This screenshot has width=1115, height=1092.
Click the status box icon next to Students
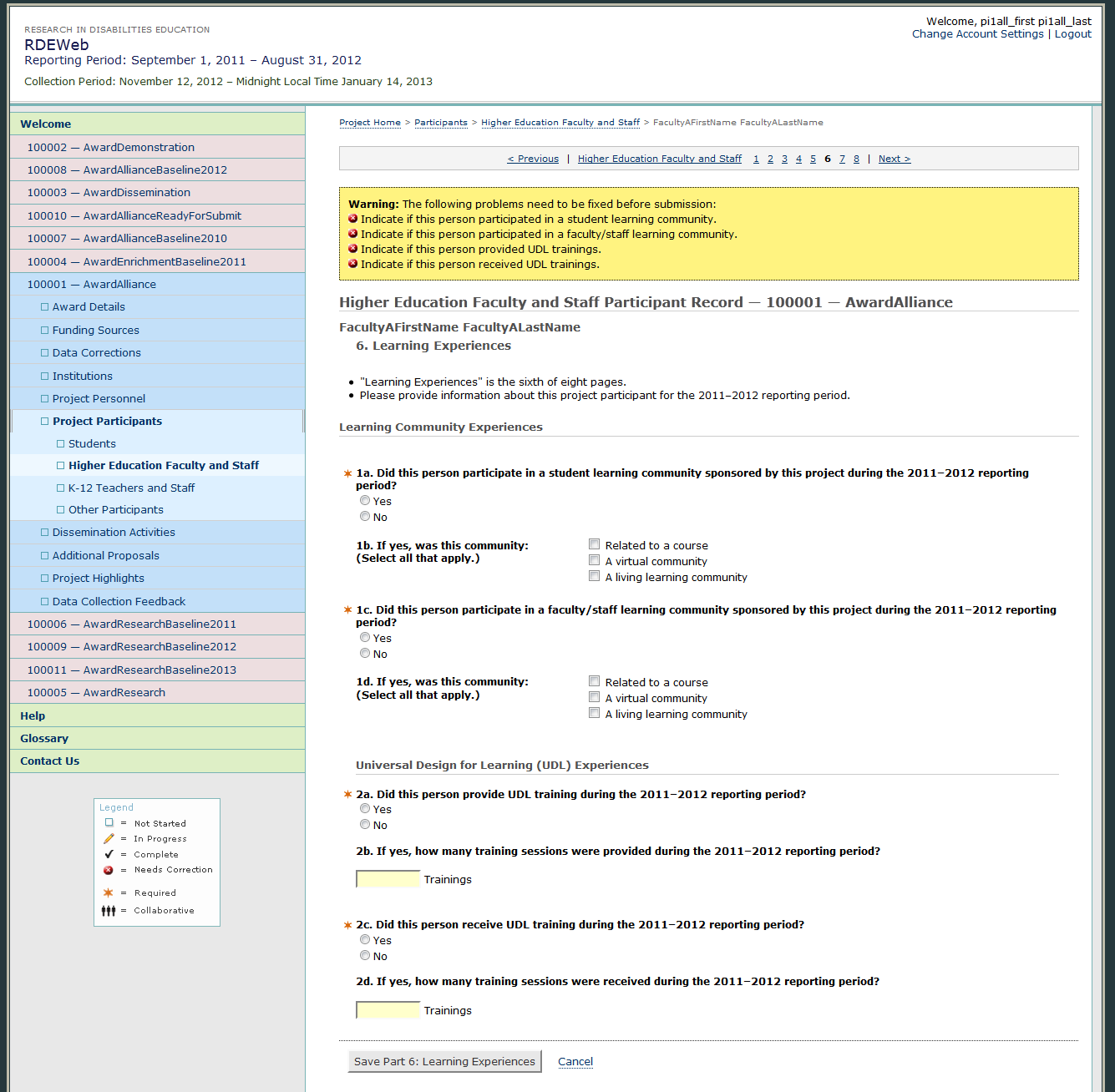click(x=60, y=444)
